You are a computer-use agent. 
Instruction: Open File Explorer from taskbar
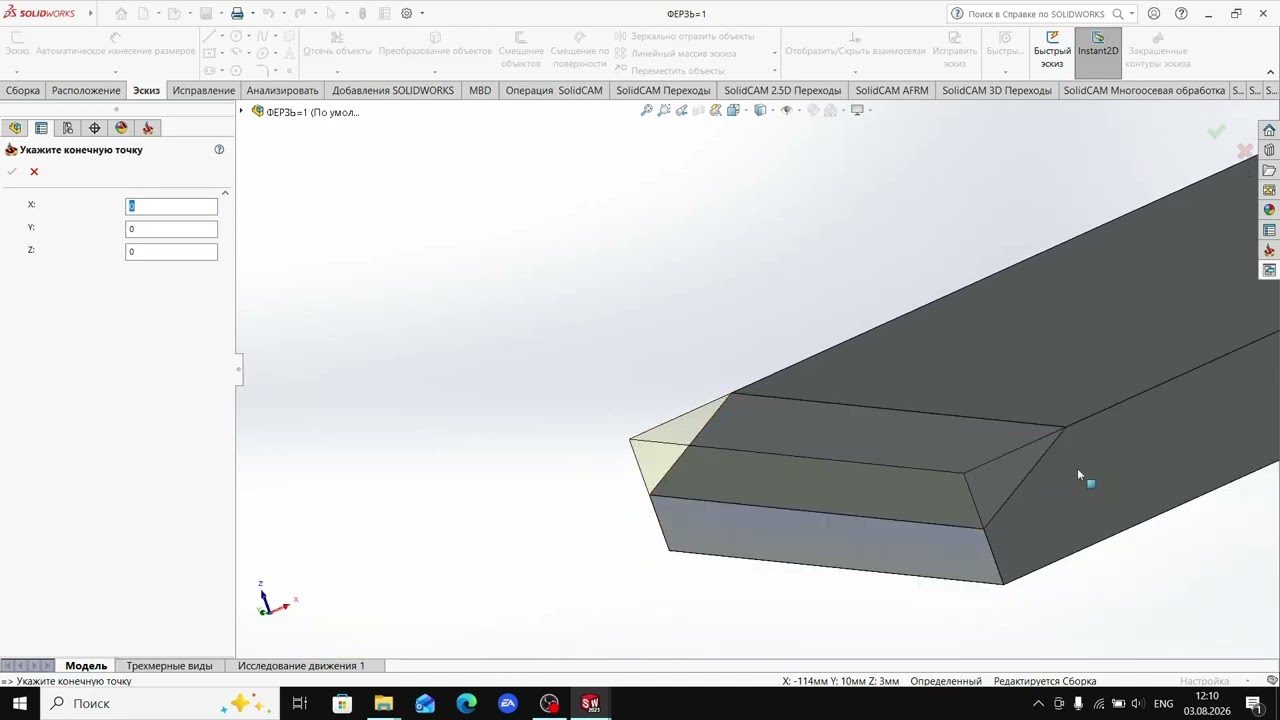tap(384, 704)
